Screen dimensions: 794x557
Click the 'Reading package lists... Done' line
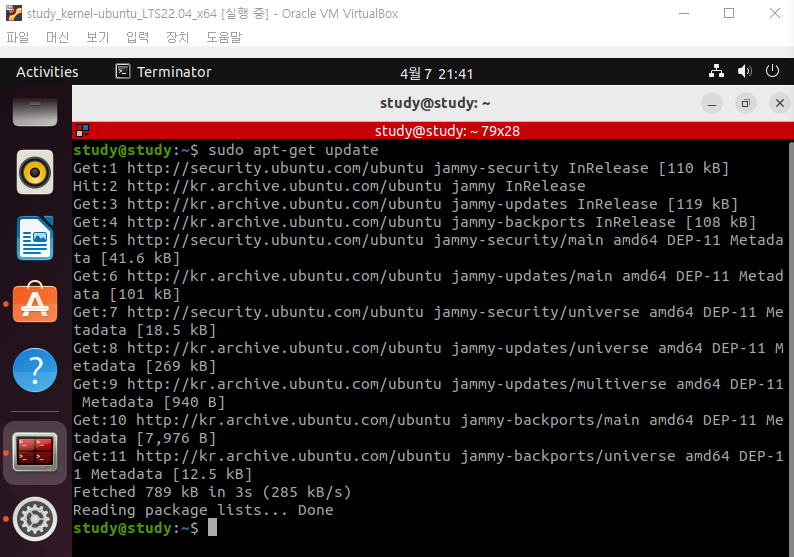(x=203, y=510)
